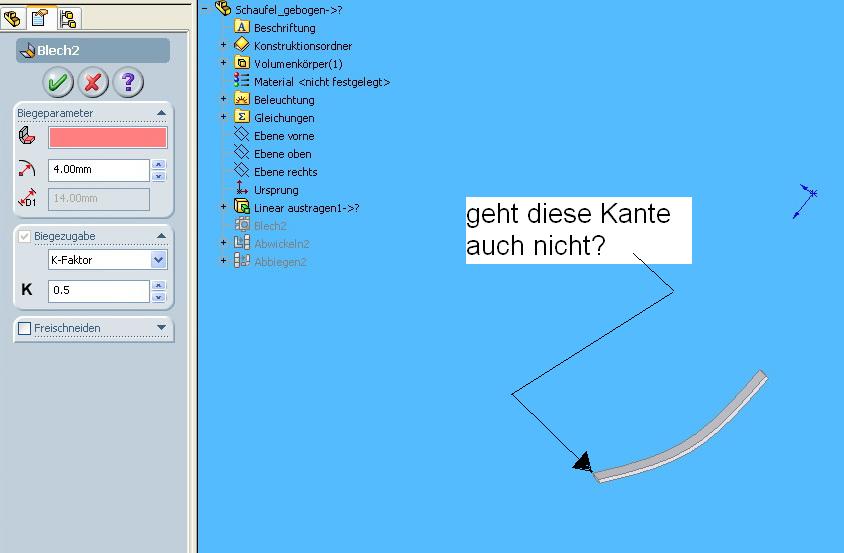844x553 pixels.
Task: Click the D1 thickness icon
Action: click(x=27, y=198)
